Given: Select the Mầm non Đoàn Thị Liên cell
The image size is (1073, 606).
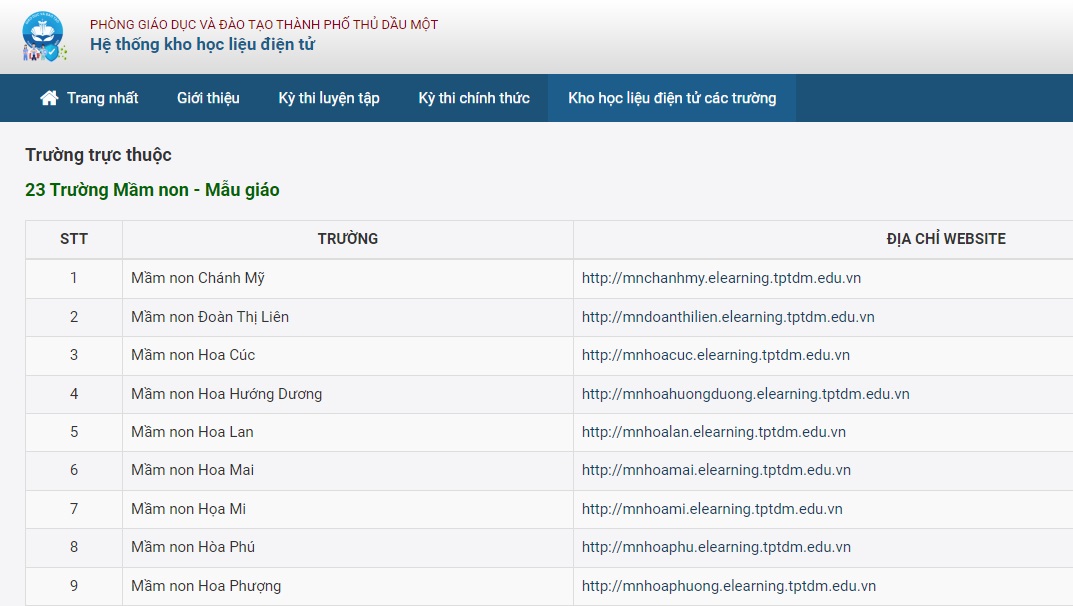Looking at the screenshot, I should point(348,317).
